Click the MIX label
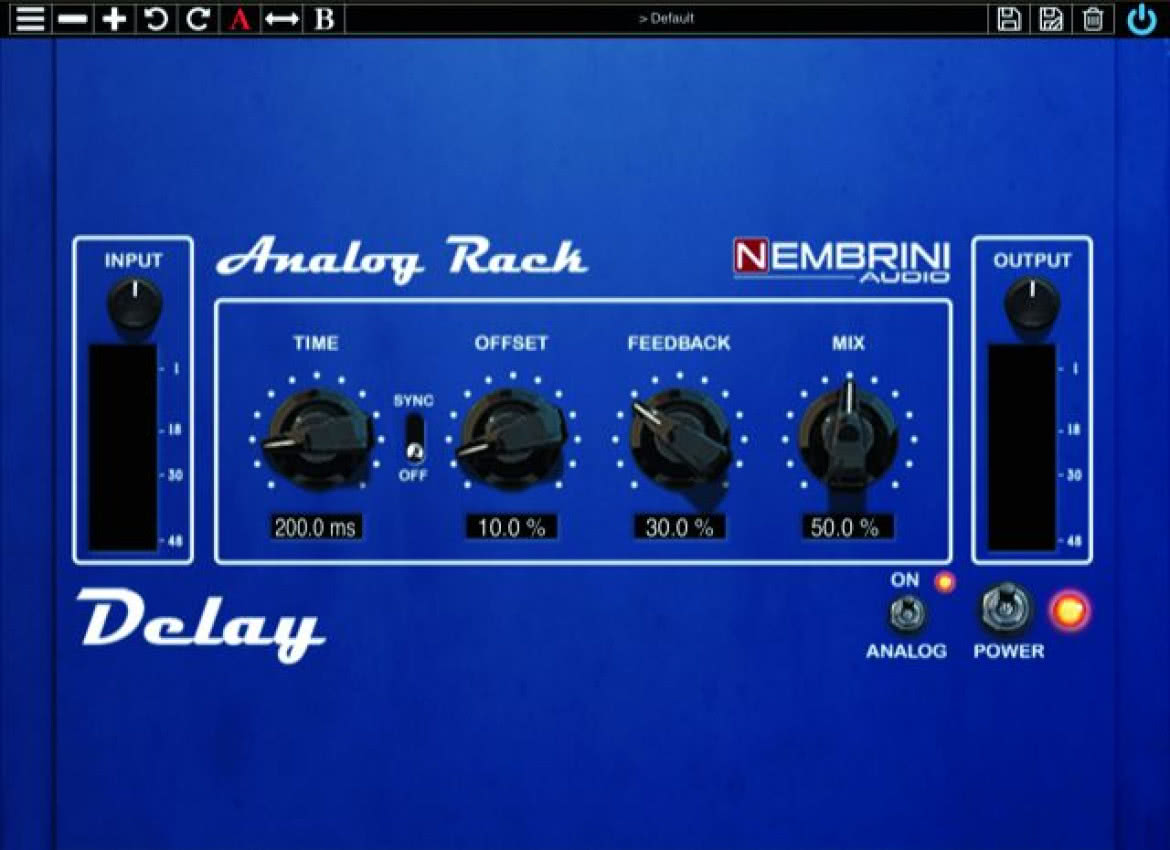The height and width of the screenshot is (850, 1170). pyautogui.click(x=848, y=343)
